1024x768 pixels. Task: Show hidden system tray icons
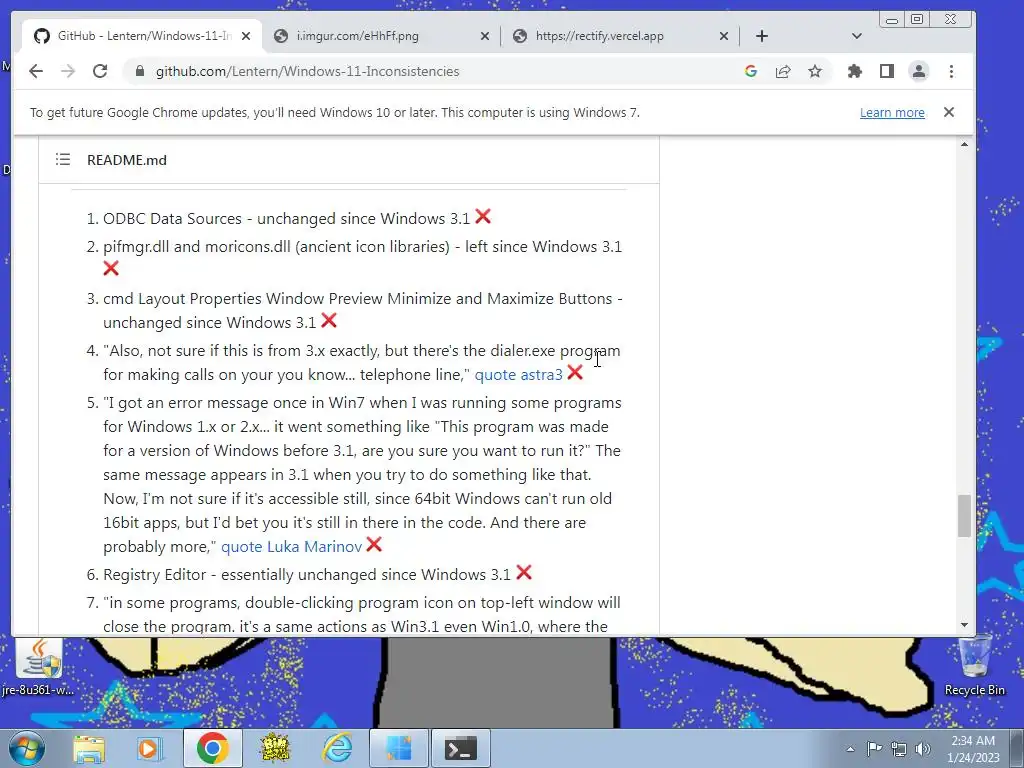[x=850, y=749]
